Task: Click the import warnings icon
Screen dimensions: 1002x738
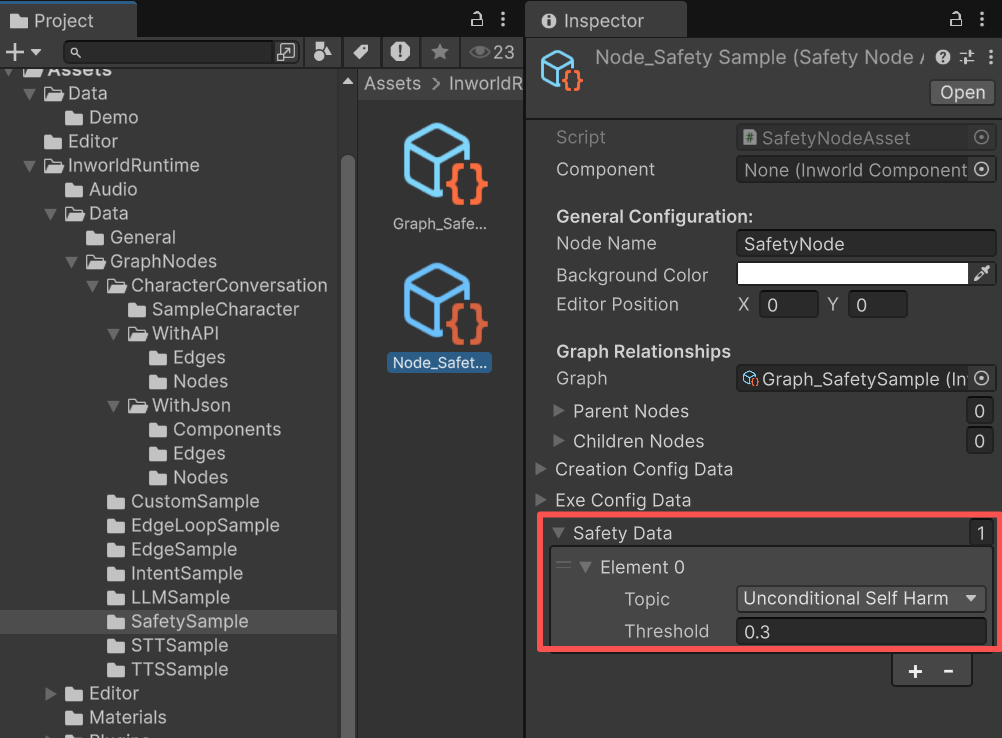Action: (x=400, y=52)
